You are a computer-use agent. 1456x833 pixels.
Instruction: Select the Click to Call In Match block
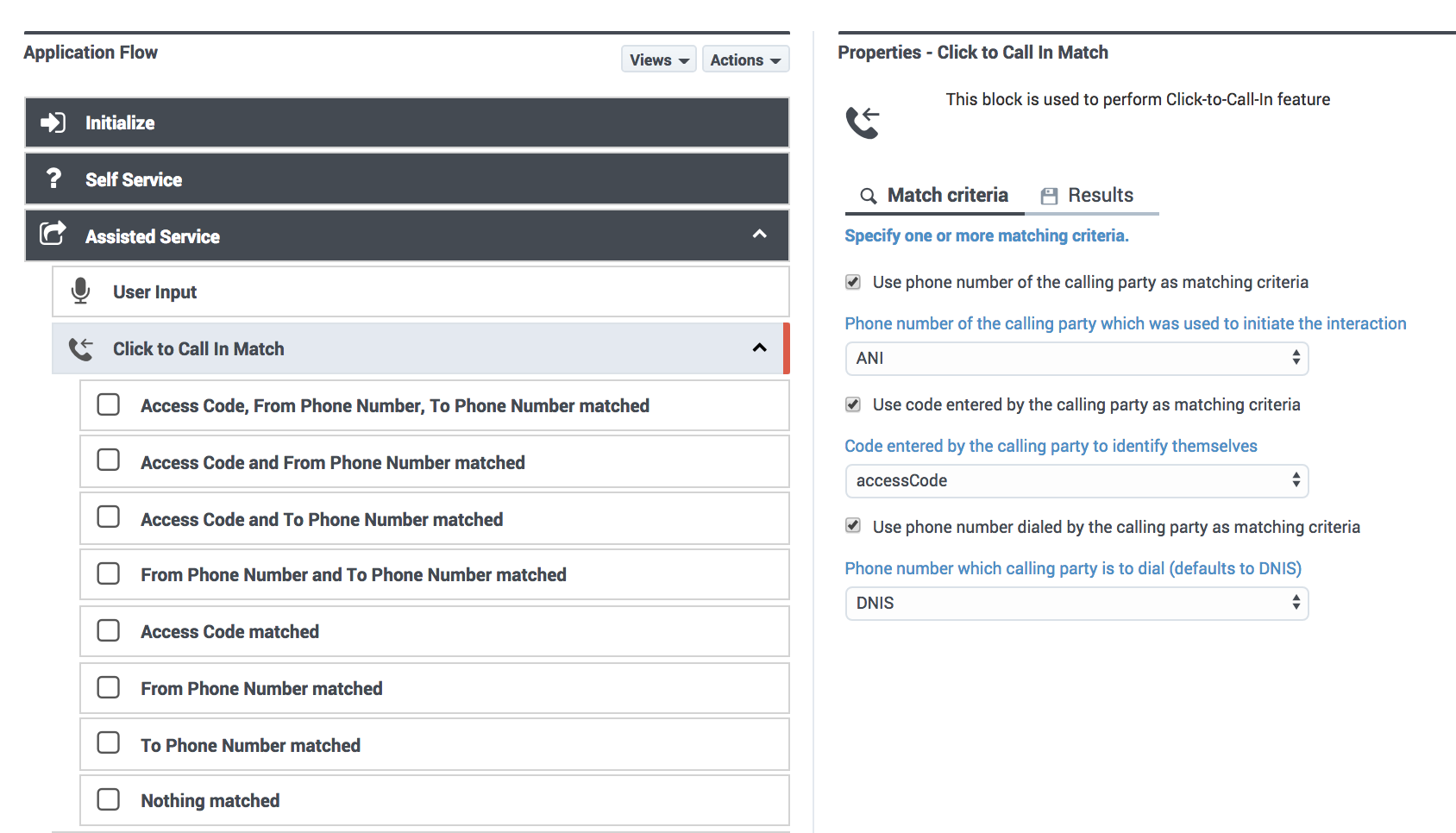click(x=421, y=348)
